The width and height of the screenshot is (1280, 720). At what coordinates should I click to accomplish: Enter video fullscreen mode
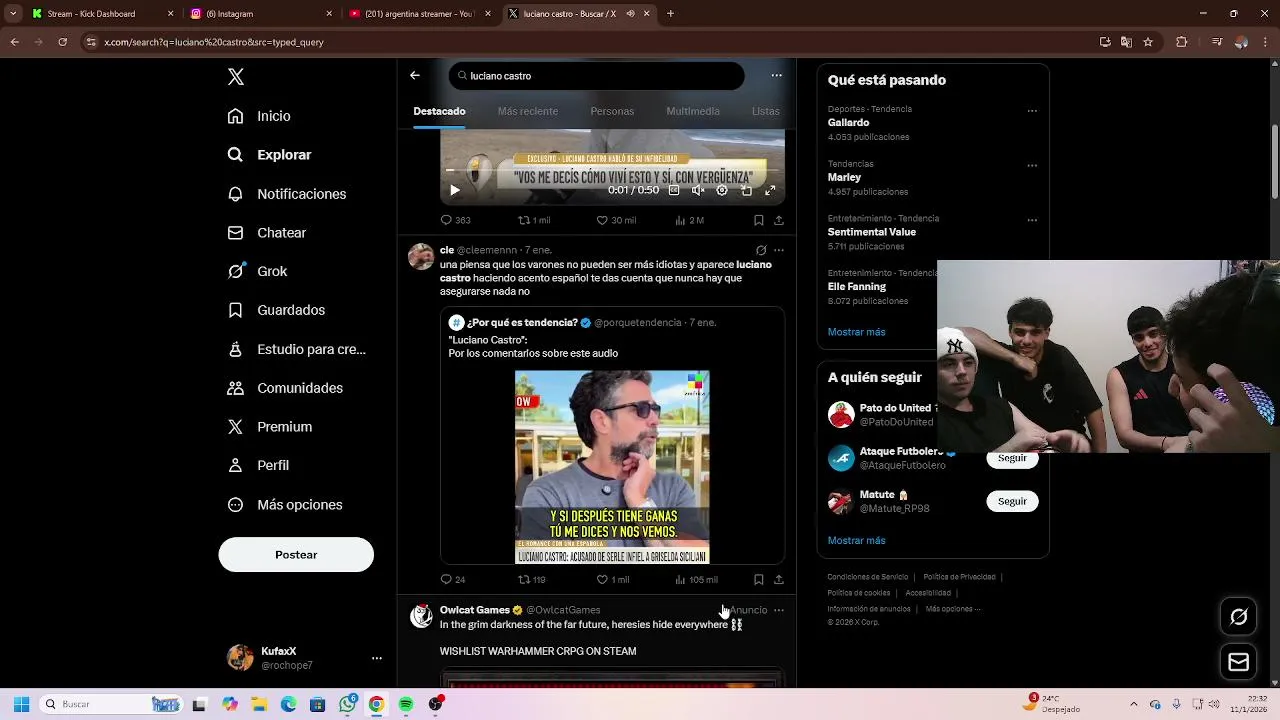(770, 190)
